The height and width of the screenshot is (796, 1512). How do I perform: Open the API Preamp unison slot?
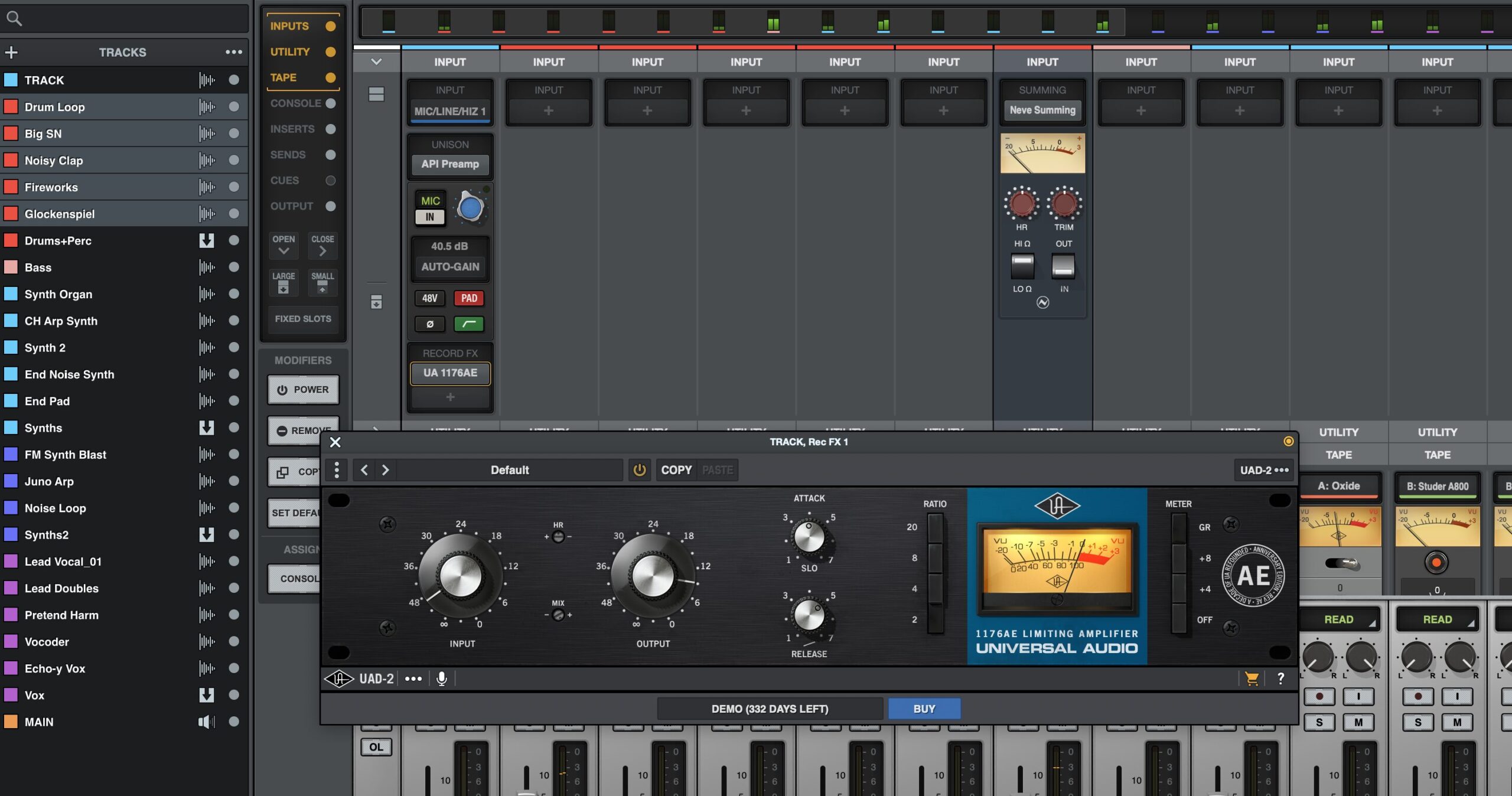click(450, 164)
